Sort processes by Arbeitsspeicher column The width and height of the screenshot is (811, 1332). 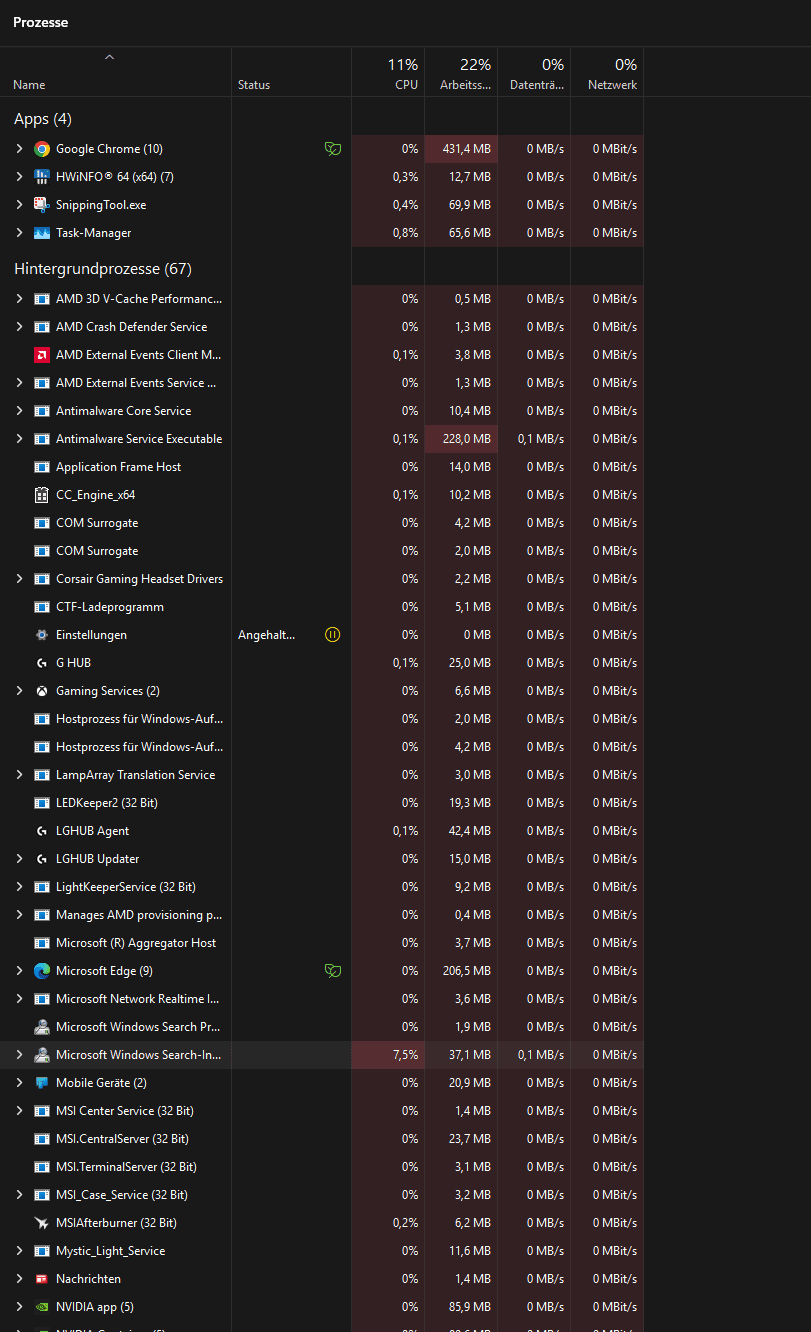461,72
